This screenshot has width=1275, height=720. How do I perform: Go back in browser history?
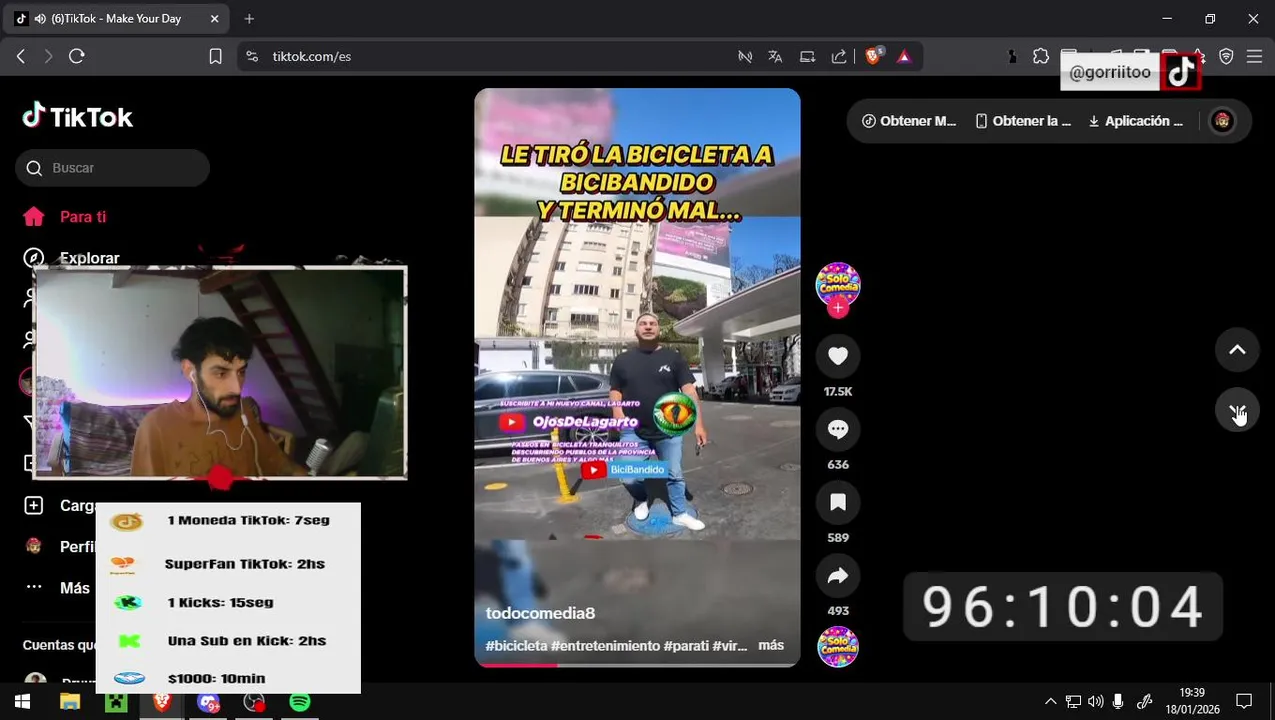pyautogui.click(x=21, y=56)
